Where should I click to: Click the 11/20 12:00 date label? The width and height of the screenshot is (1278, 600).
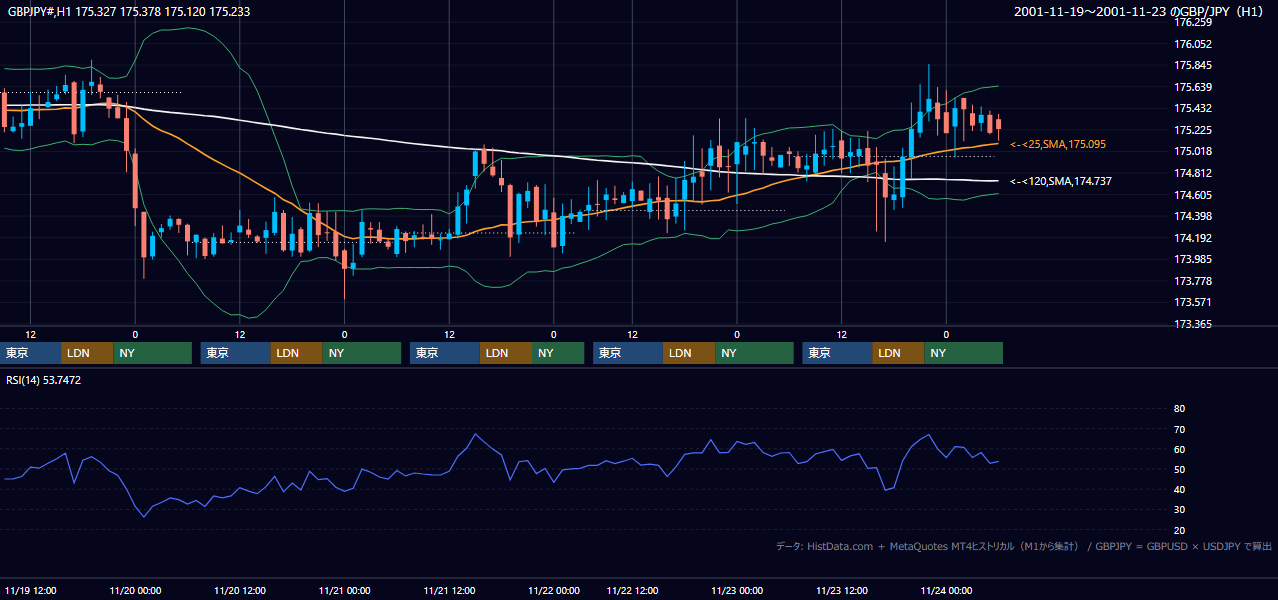pyautogui.click(x=240, y=591)
